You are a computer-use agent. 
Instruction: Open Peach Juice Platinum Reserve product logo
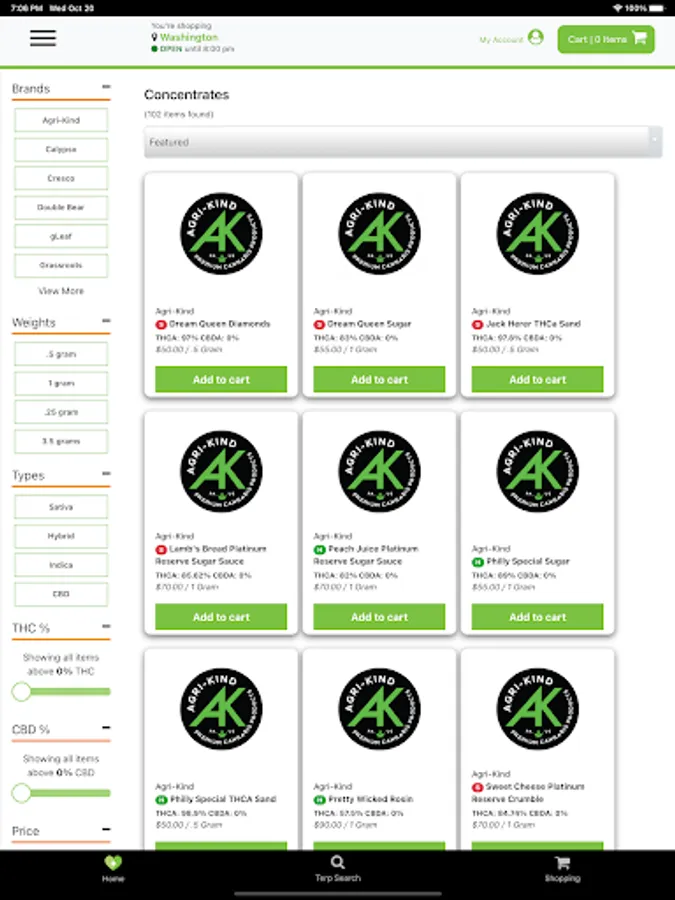pyautogui.click(x=379, y=471)
